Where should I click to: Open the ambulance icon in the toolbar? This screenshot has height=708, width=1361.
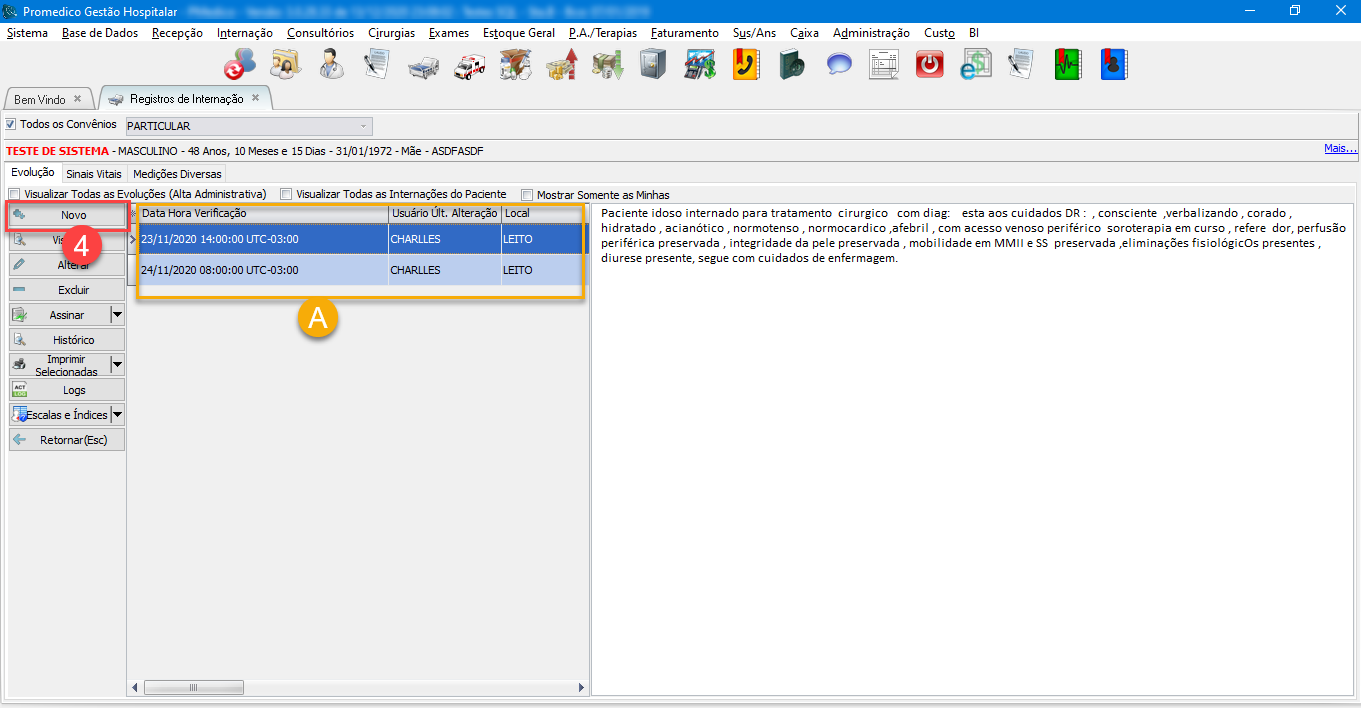point(469,66)
